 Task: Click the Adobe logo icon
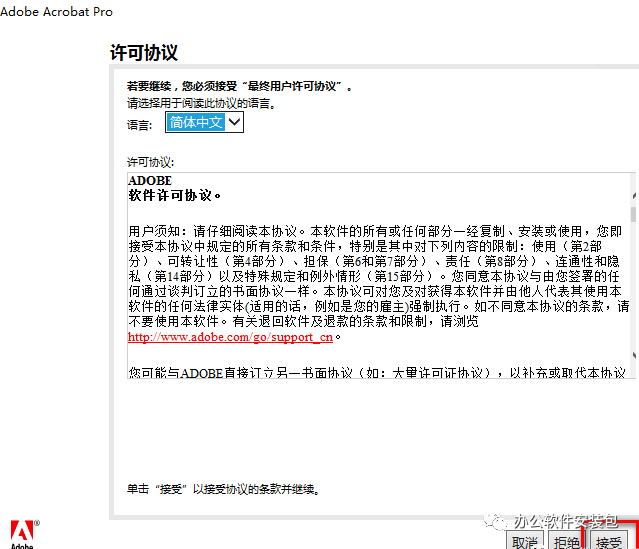point(24,534)
